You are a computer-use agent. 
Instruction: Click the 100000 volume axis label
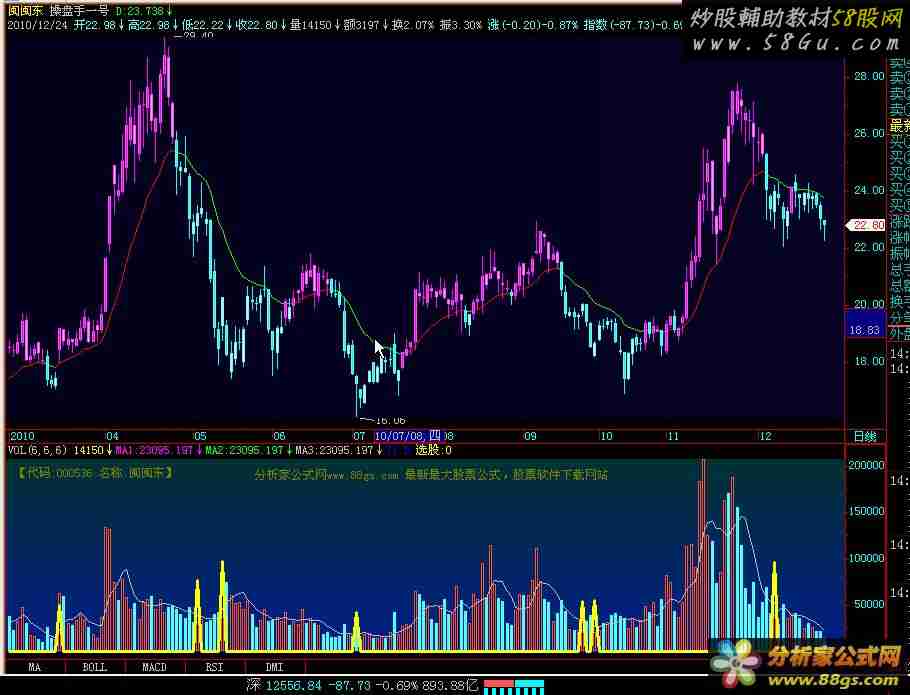tap(866, 558)
